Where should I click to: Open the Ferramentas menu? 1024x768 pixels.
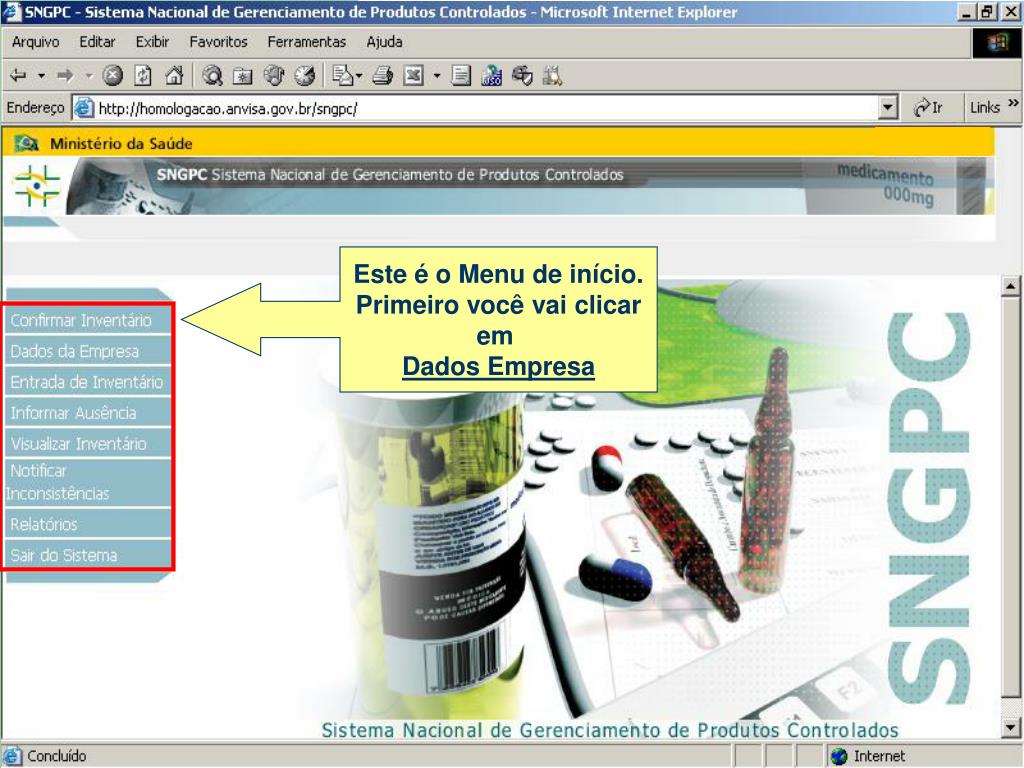[x=306, y=42]
